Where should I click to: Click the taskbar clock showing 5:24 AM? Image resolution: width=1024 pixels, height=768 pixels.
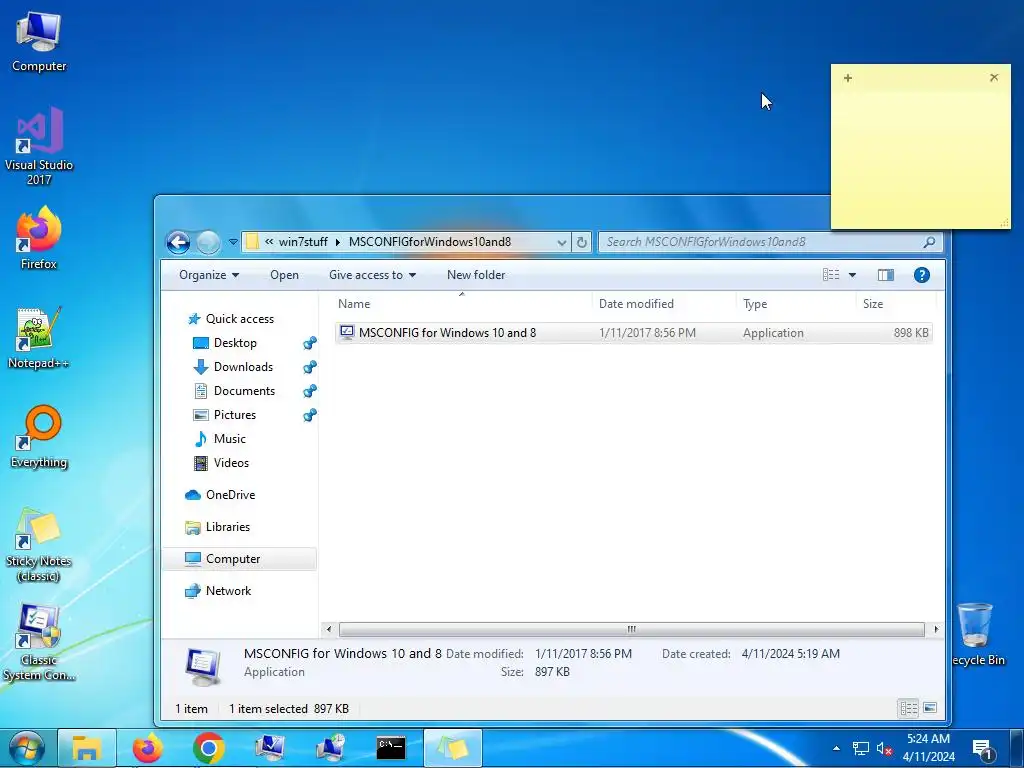(929, 748)
